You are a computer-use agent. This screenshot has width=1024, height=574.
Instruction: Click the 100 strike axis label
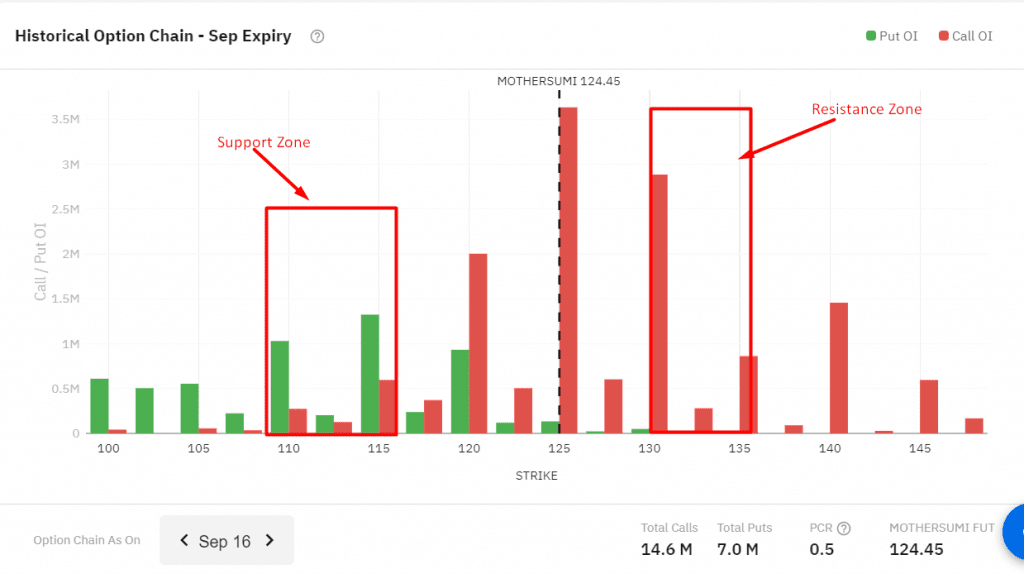[x=108, y=449]
